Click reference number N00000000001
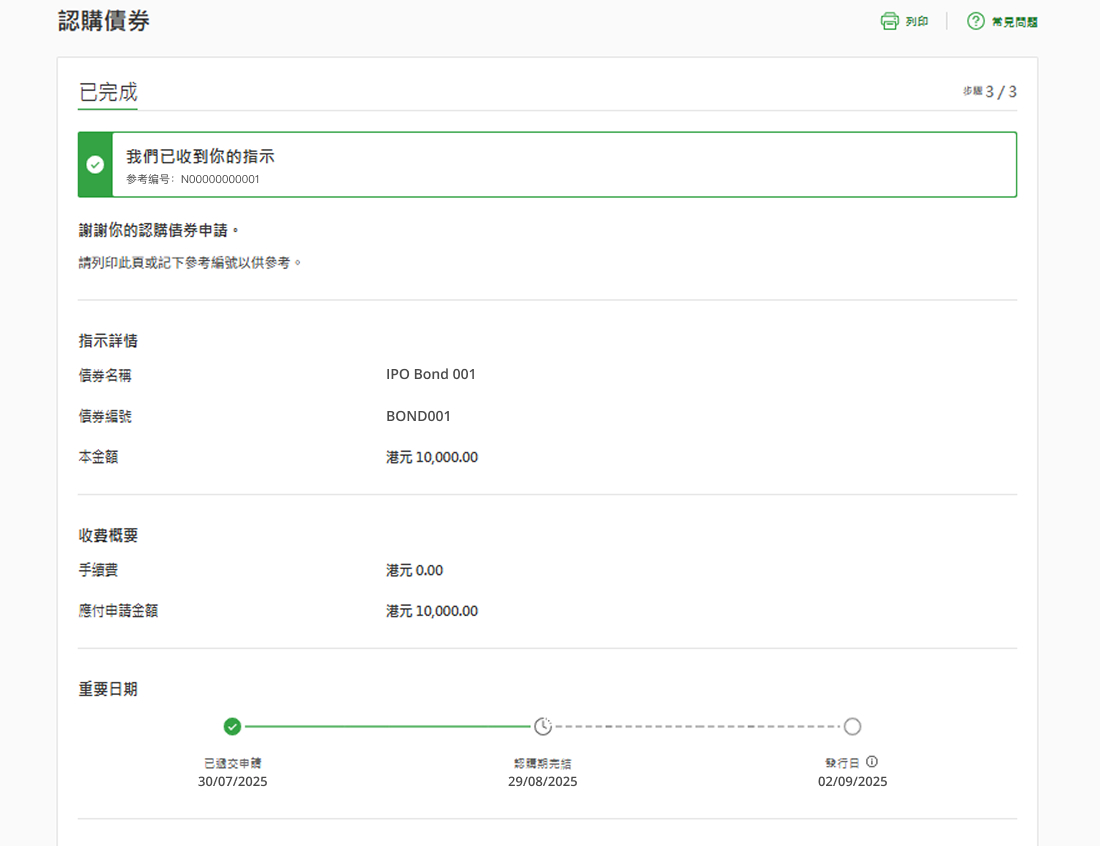 (x=220, y=180)
